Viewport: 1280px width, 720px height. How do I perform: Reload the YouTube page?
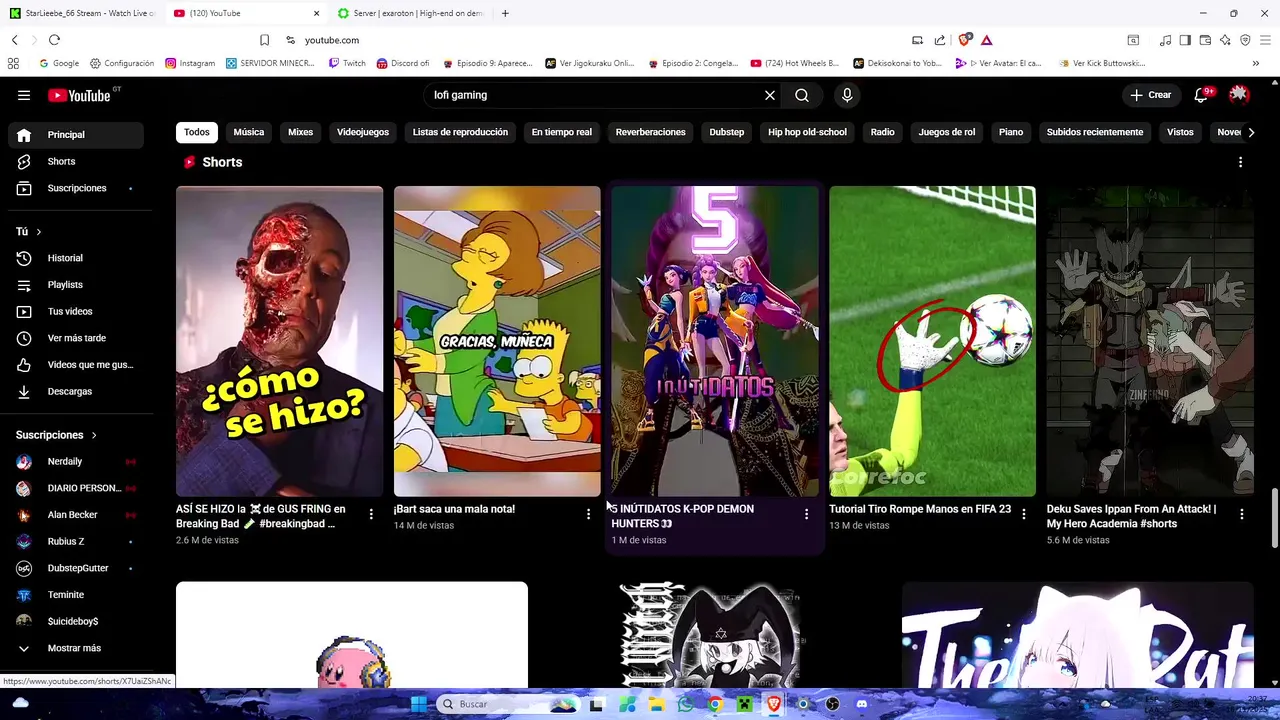pyautogui.click(x=54, y=40)
